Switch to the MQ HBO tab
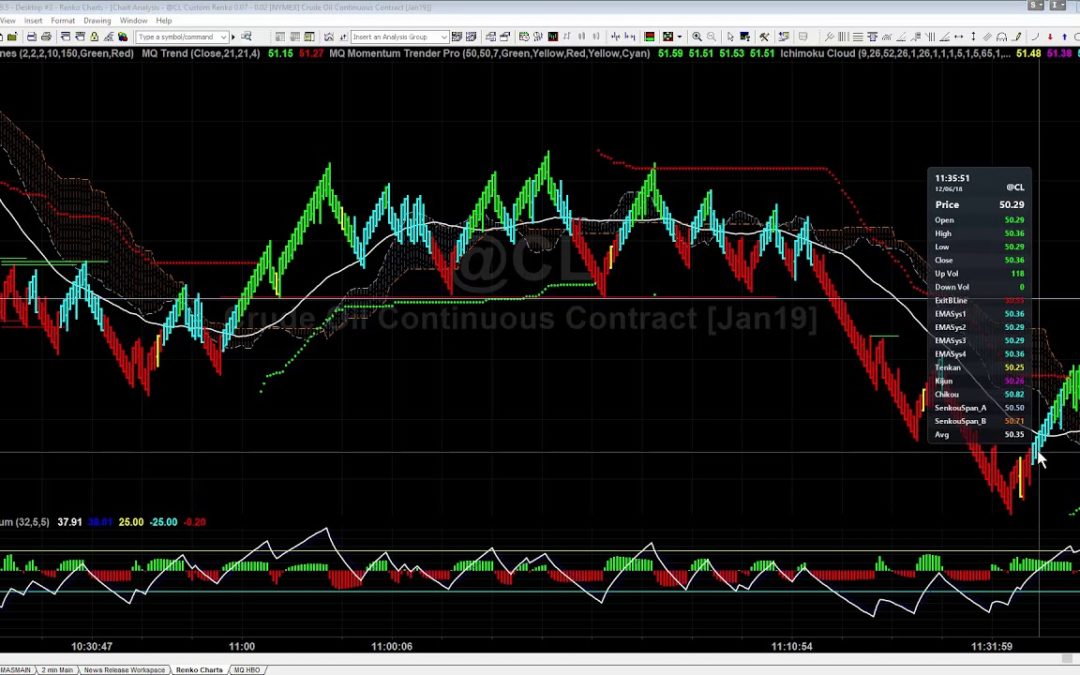 coord(245,669)
